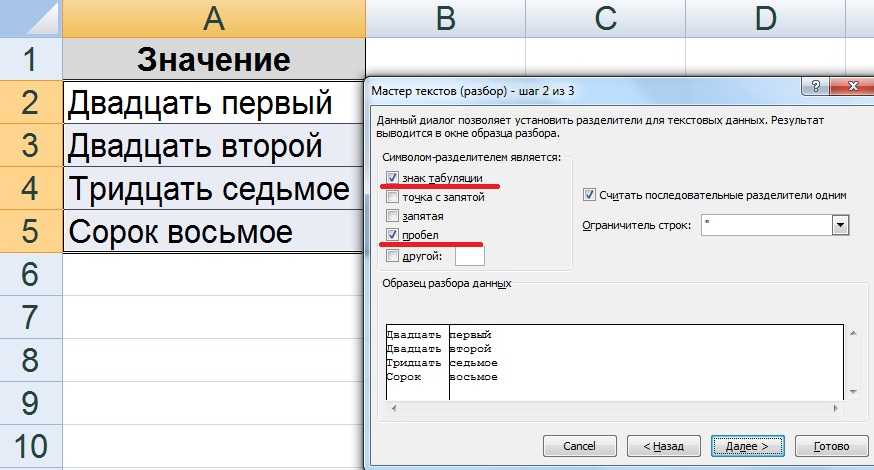Select empty cell B1
This screenshot has height=470, width=874.
445,57
